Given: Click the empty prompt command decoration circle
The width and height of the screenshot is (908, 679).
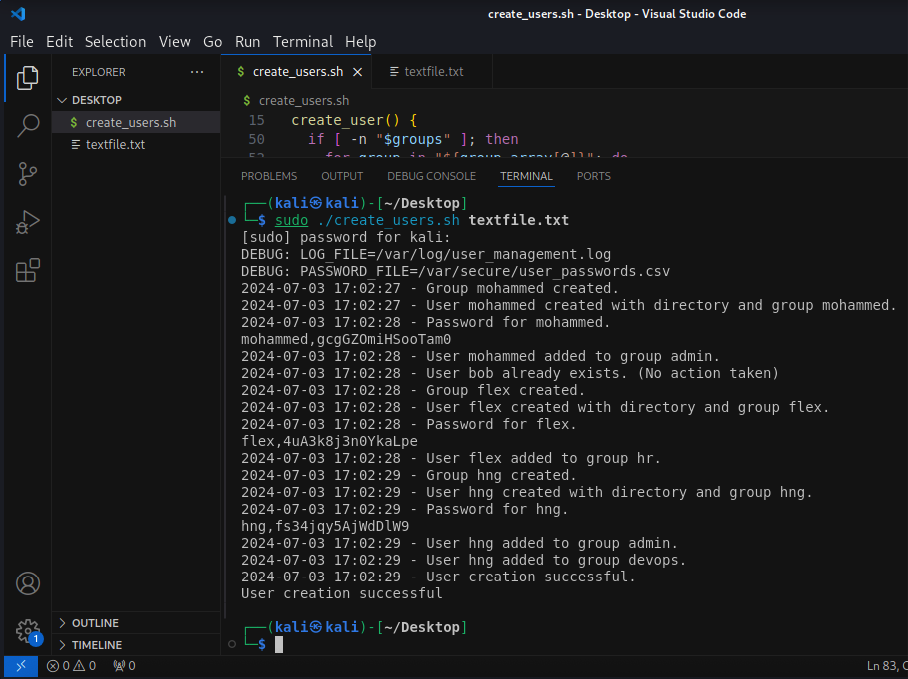Looking at the screenshot, I should point(232,644).
